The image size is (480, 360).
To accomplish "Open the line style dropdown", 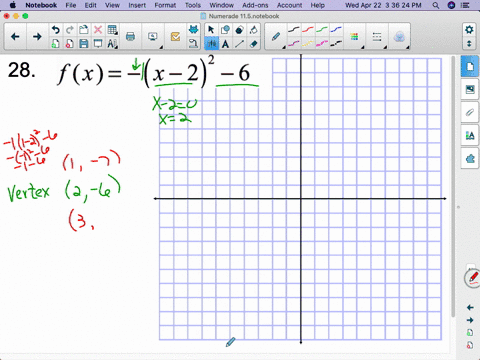I will point(377,37).
